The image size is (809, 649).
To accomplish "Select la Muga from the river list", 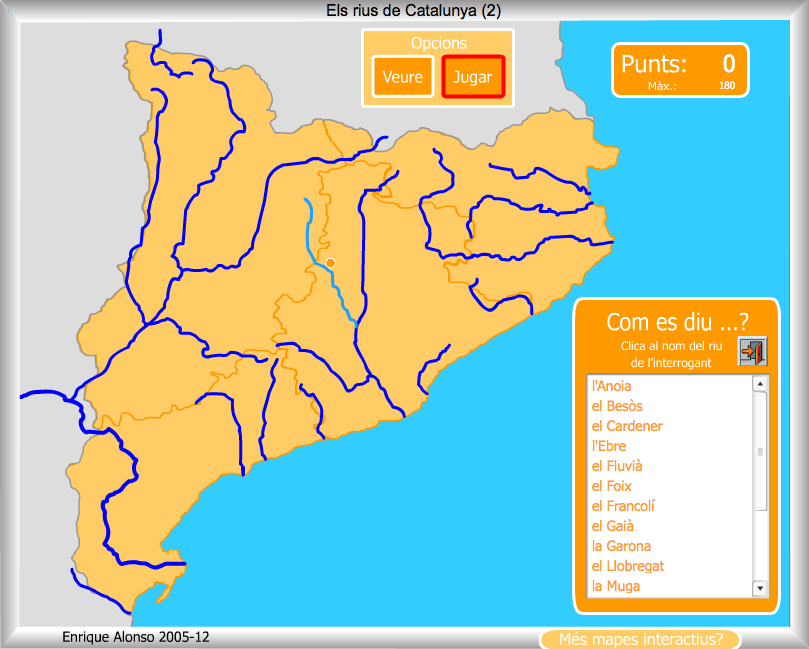I will pos(616,586).
